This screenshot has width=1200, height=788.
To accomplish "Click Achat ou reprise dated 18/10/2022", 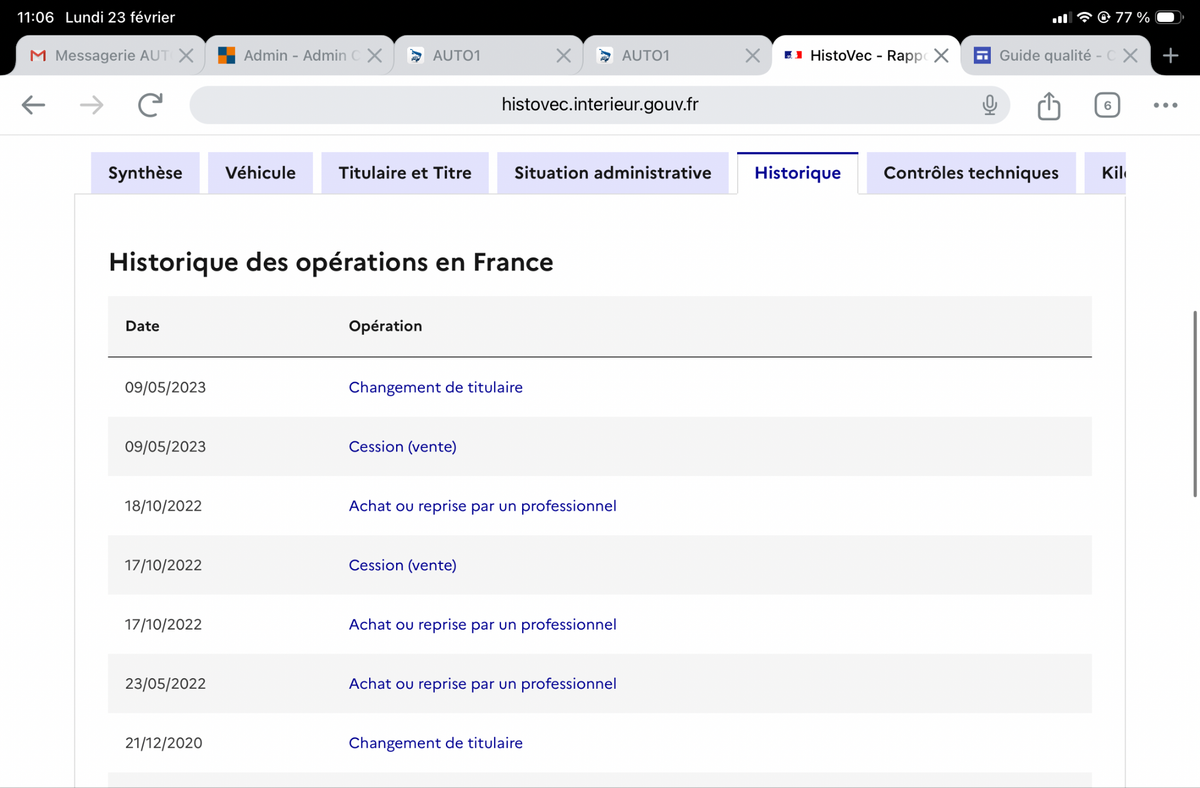I will pyautogui.click(x=482, y=506).
